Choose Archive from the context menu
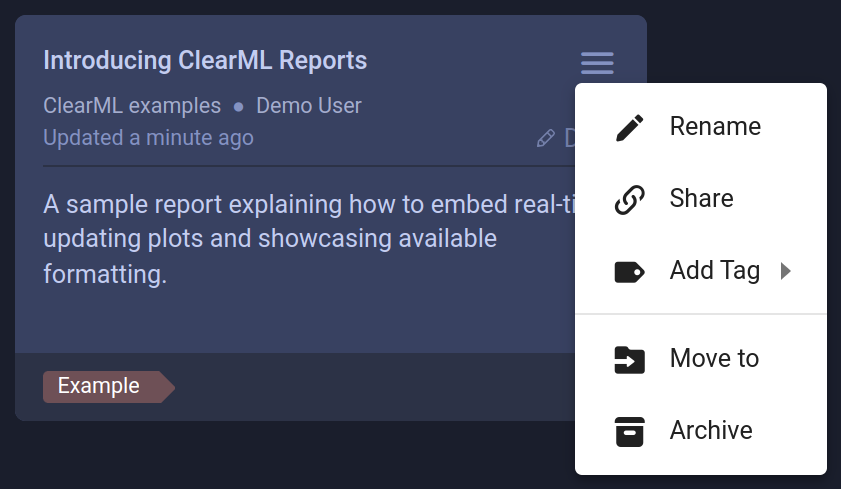 tap(710, 431)
